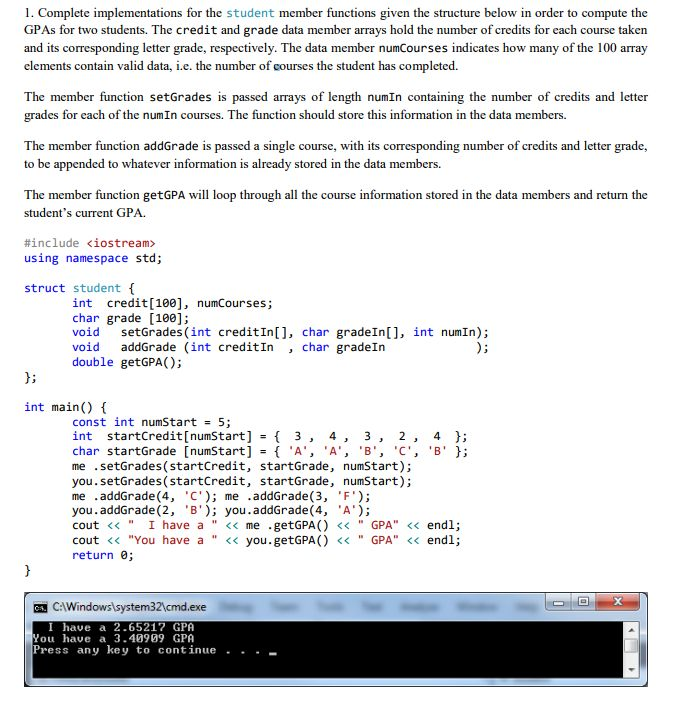
Task: Click "addGrade" in the third paragraph
Action: pyautogui.click(x=171, y=146)
